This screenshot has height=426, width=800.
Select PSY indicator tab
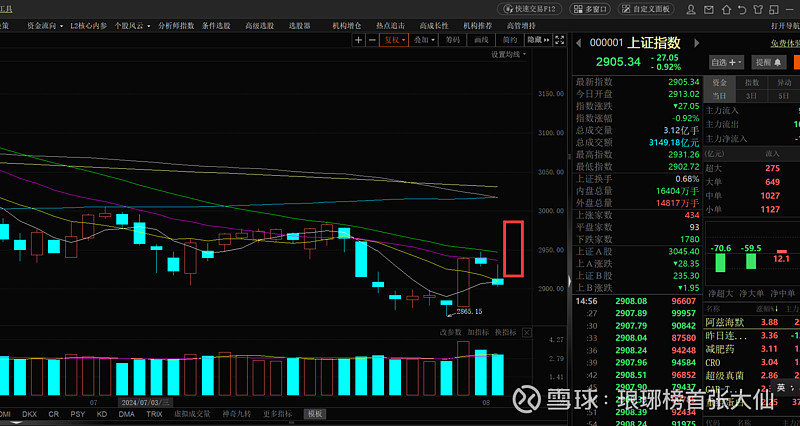pos(78,414)
